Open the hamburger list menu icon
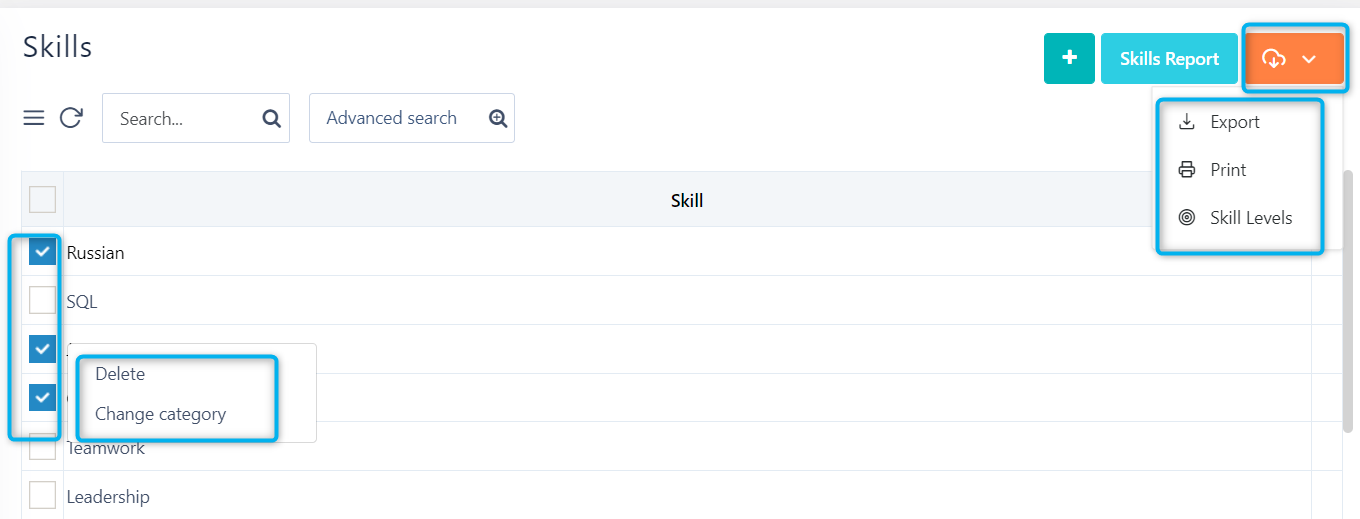 [x=34, y=118]
